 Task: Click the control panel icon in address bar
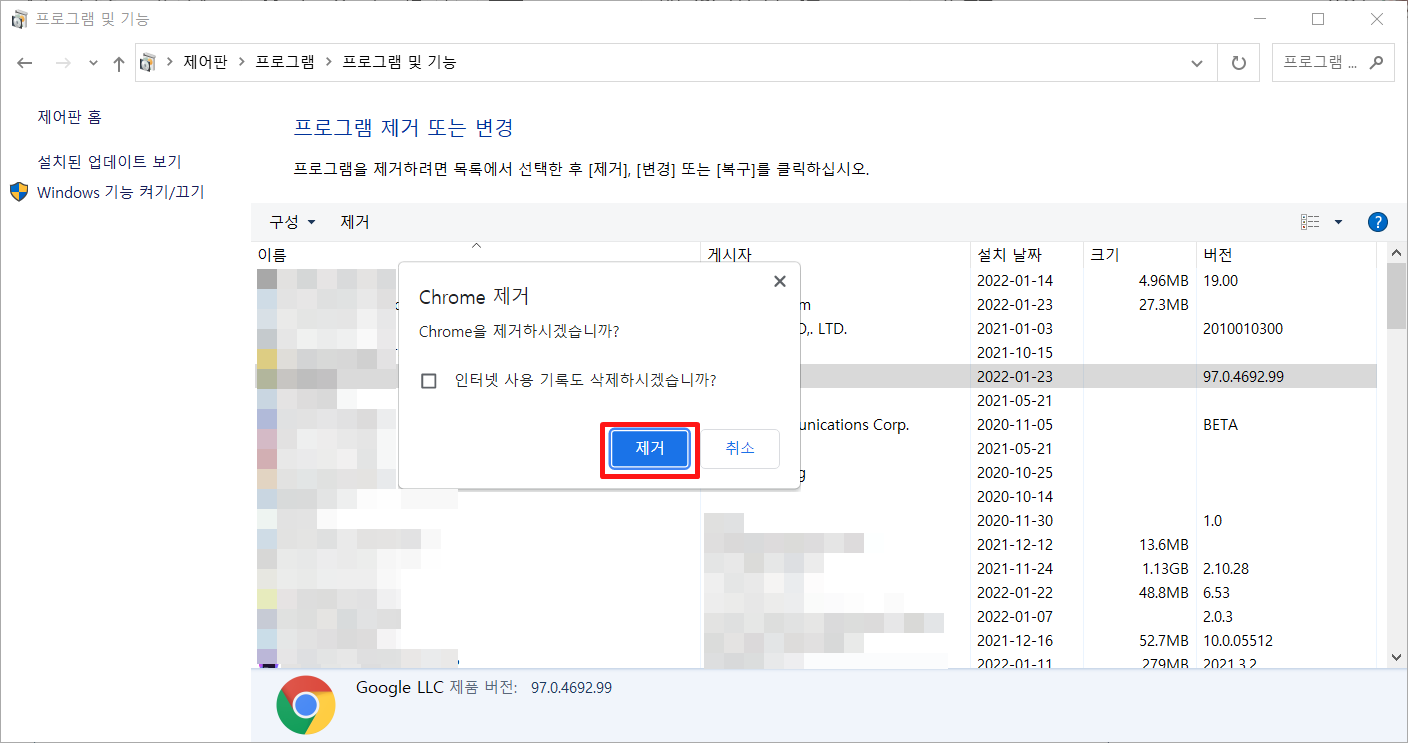[x=148, y=63]
